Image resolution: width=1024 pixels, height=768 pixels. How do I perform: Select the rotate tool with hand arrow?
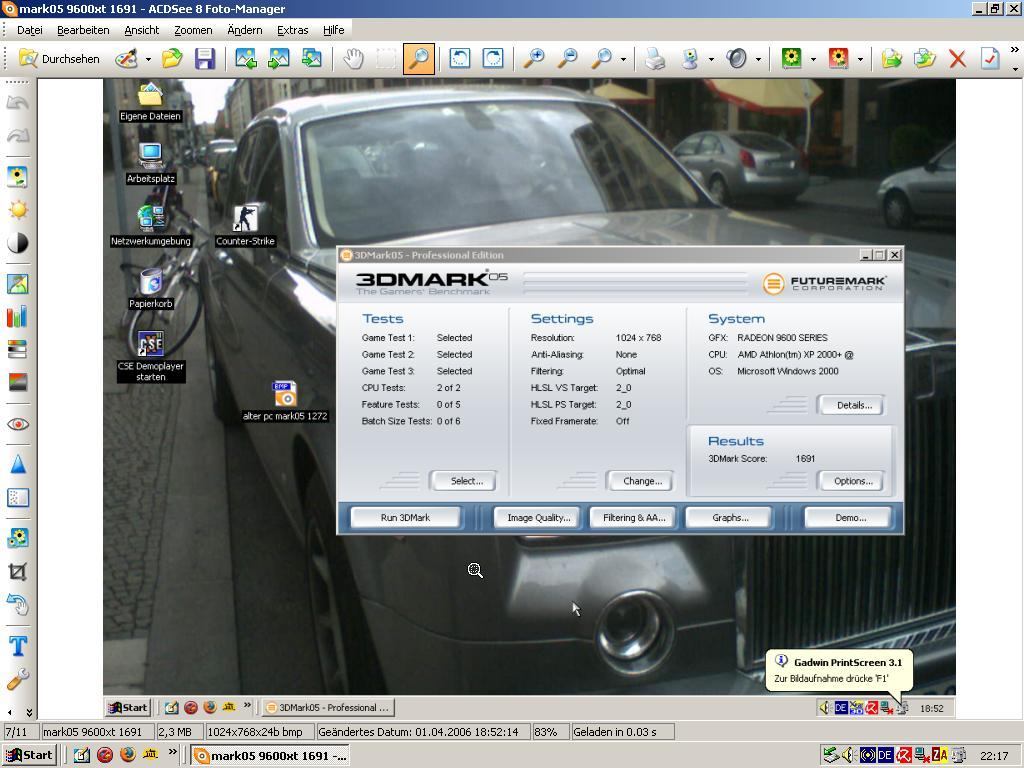click(x=18, y=605)
